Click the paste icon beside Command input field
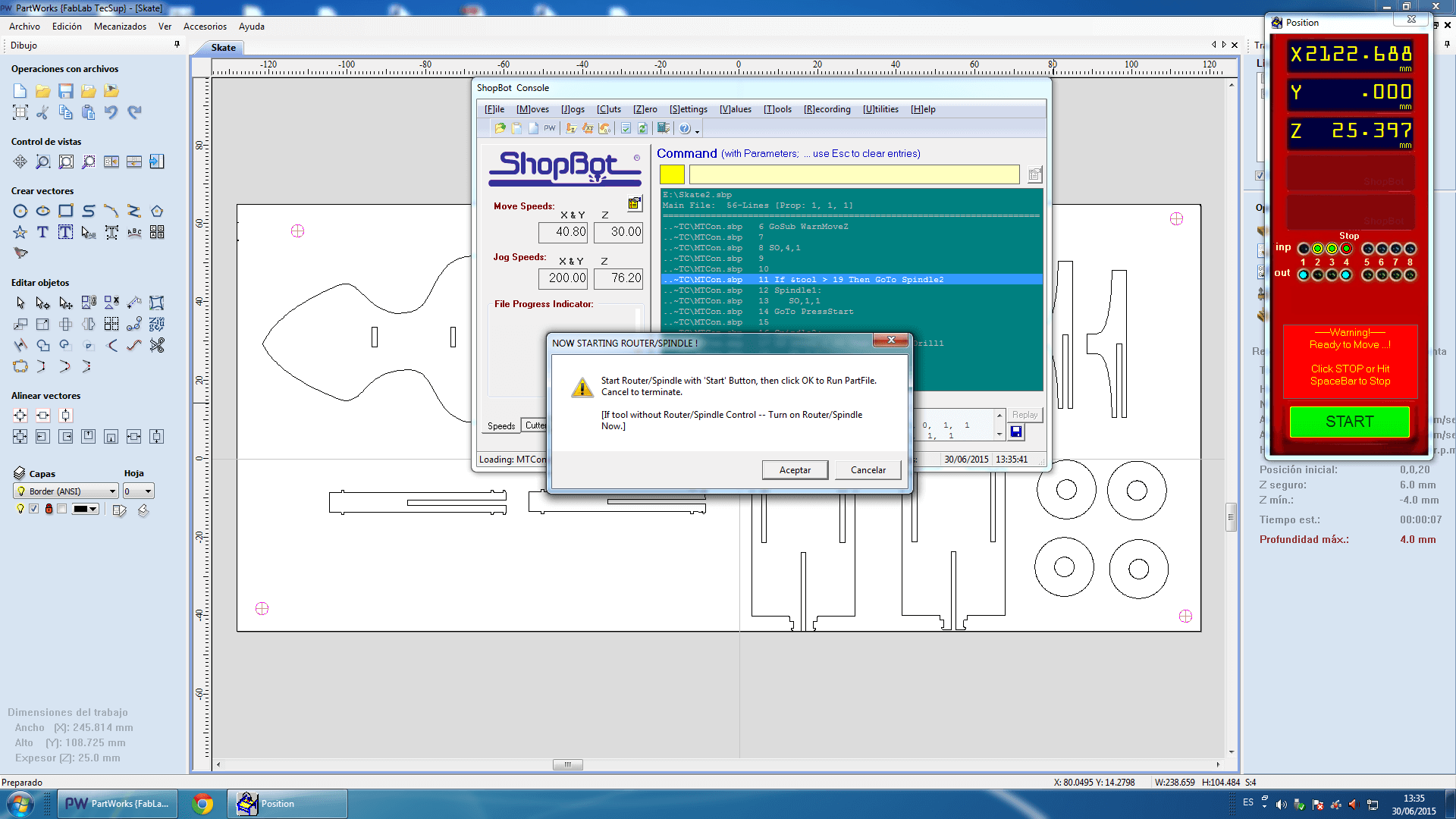The width and height of the screenshot is (1456, 819). [x=1034, y=175]
